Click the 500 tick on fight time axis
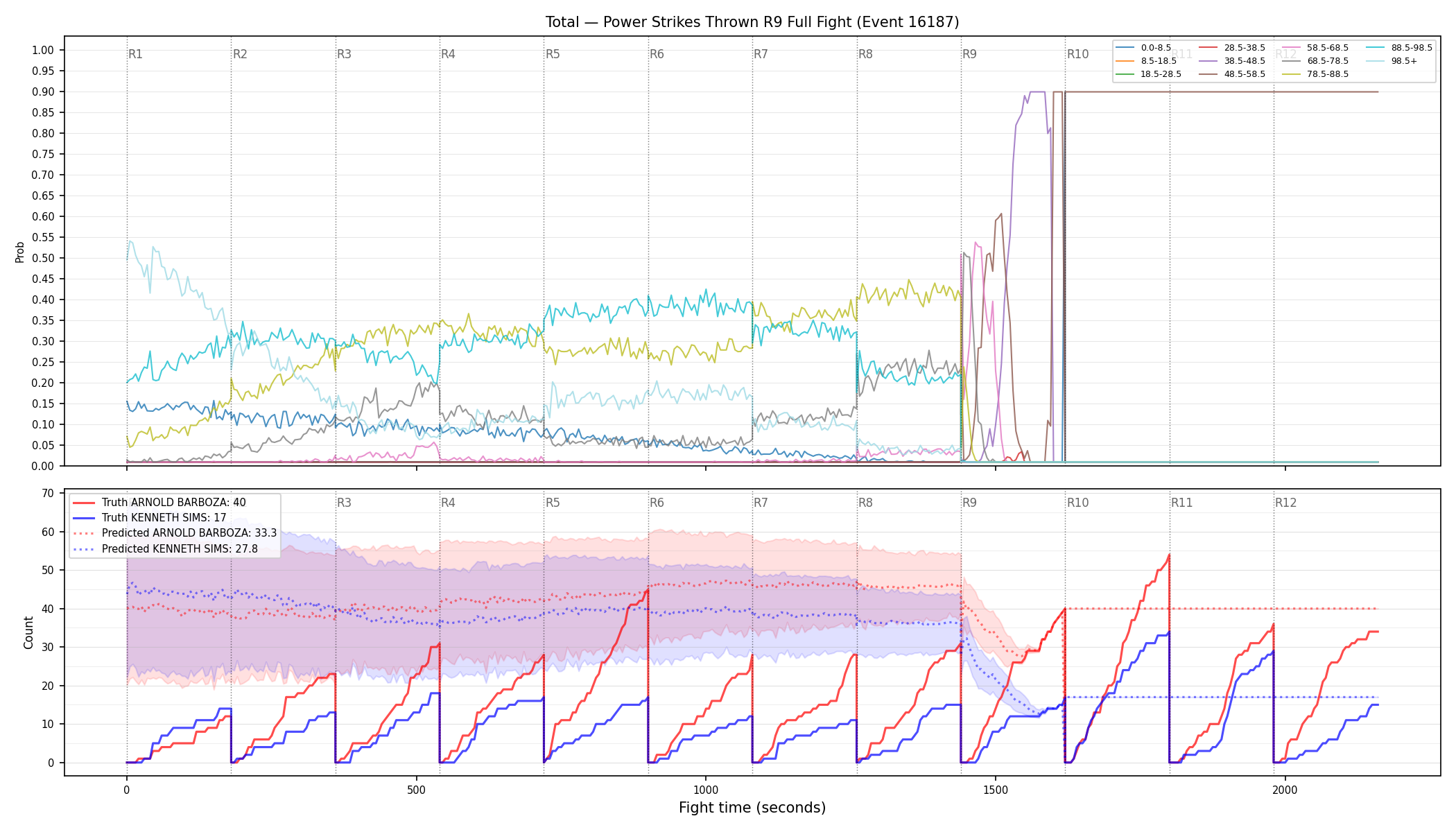The image size is (1456, 832). tap(416, 790)
